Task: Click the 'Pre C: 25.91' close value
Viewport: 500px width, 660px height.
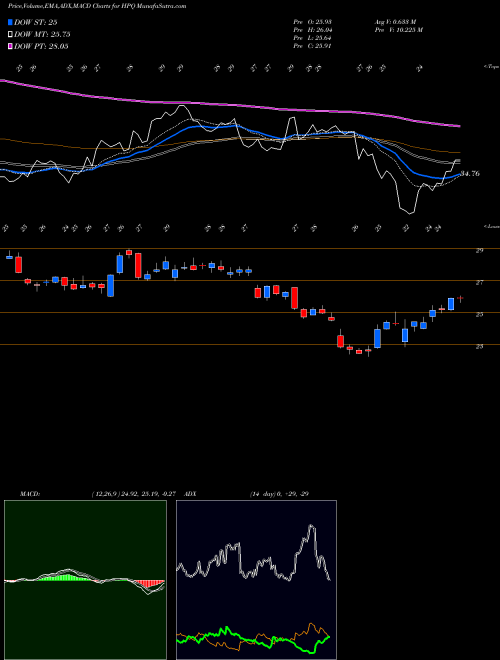Action: (x=312, y=46)
